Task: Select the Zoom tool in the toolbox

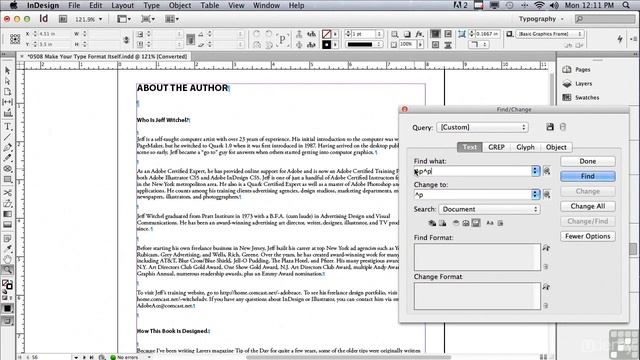Action: pyautogui.click(x=7, y=269)
